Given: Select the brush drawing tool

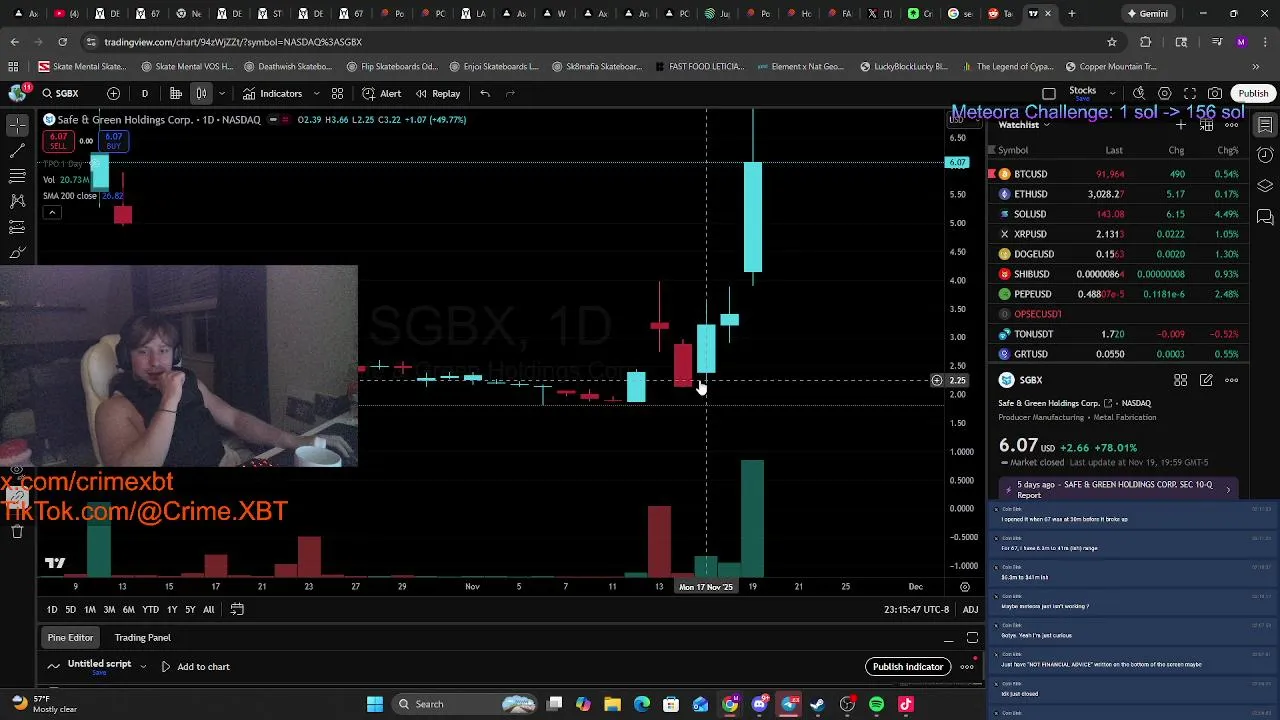Looking at the screenshot, I should coord(17,252).
